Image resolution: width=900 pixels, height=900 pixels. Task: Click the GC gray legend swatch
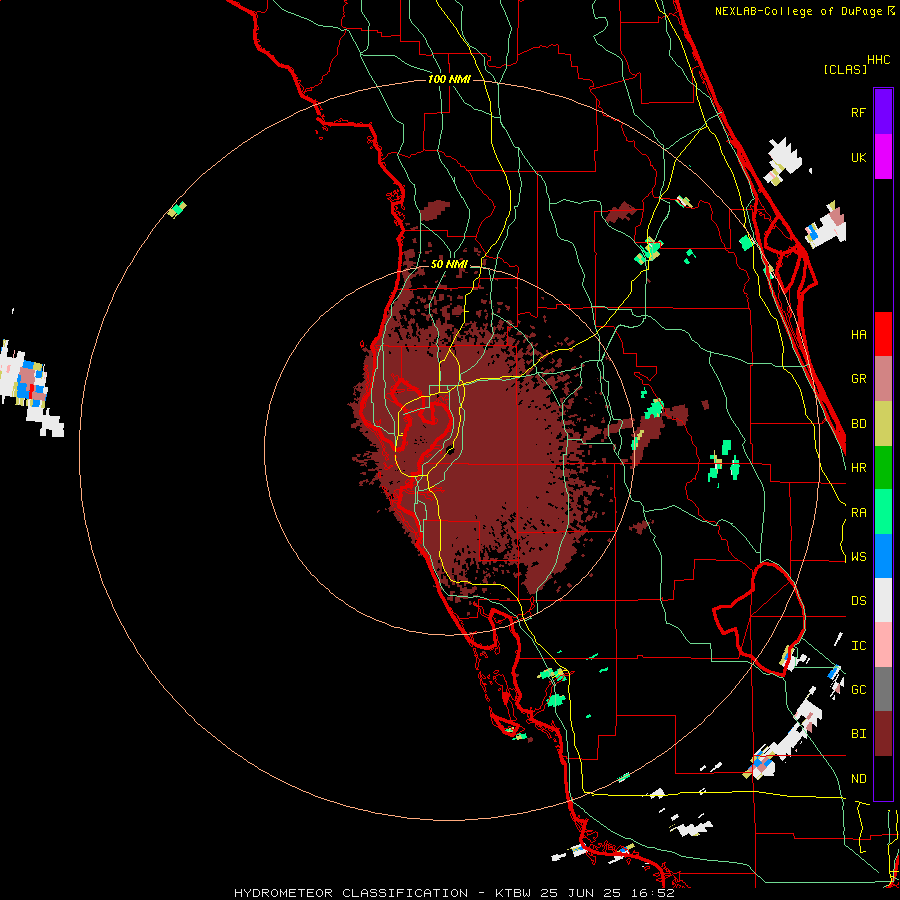(x=883, y=689)
